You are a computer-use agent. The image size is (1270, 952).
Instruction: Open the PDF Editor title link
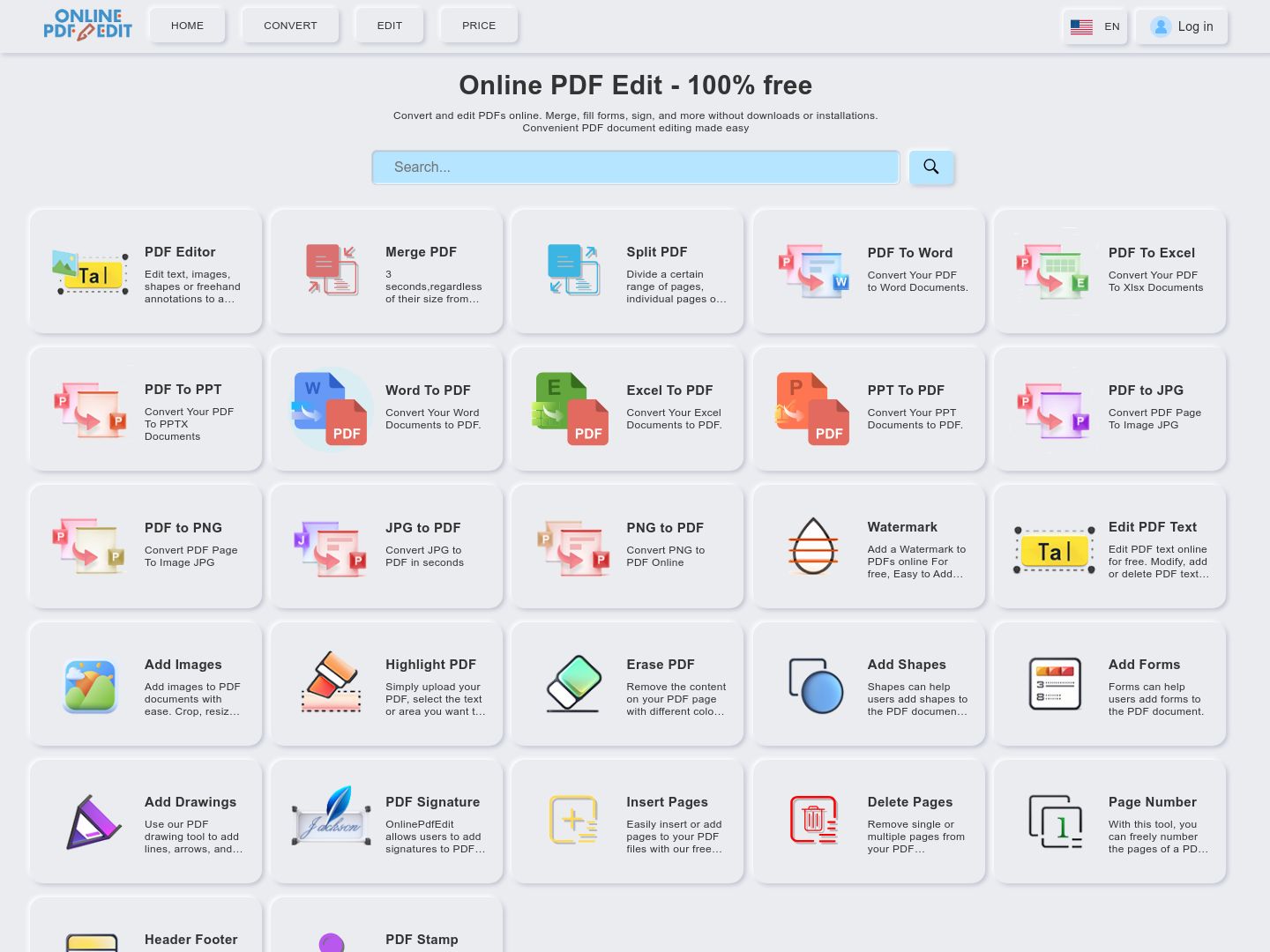pyautogui.click(x=180, y=252)
